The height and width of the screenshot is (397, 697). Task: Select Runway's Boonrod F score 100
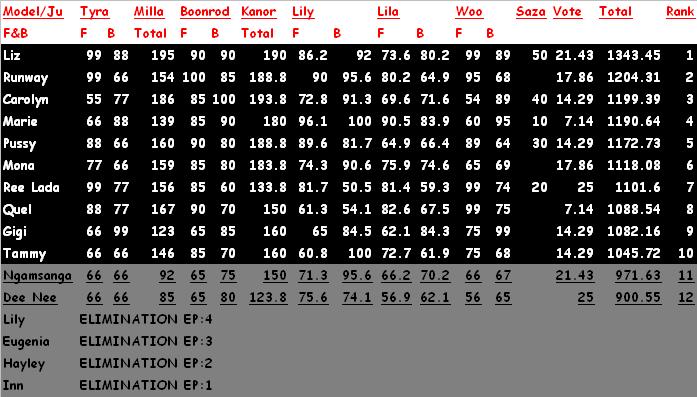point(194,77)
